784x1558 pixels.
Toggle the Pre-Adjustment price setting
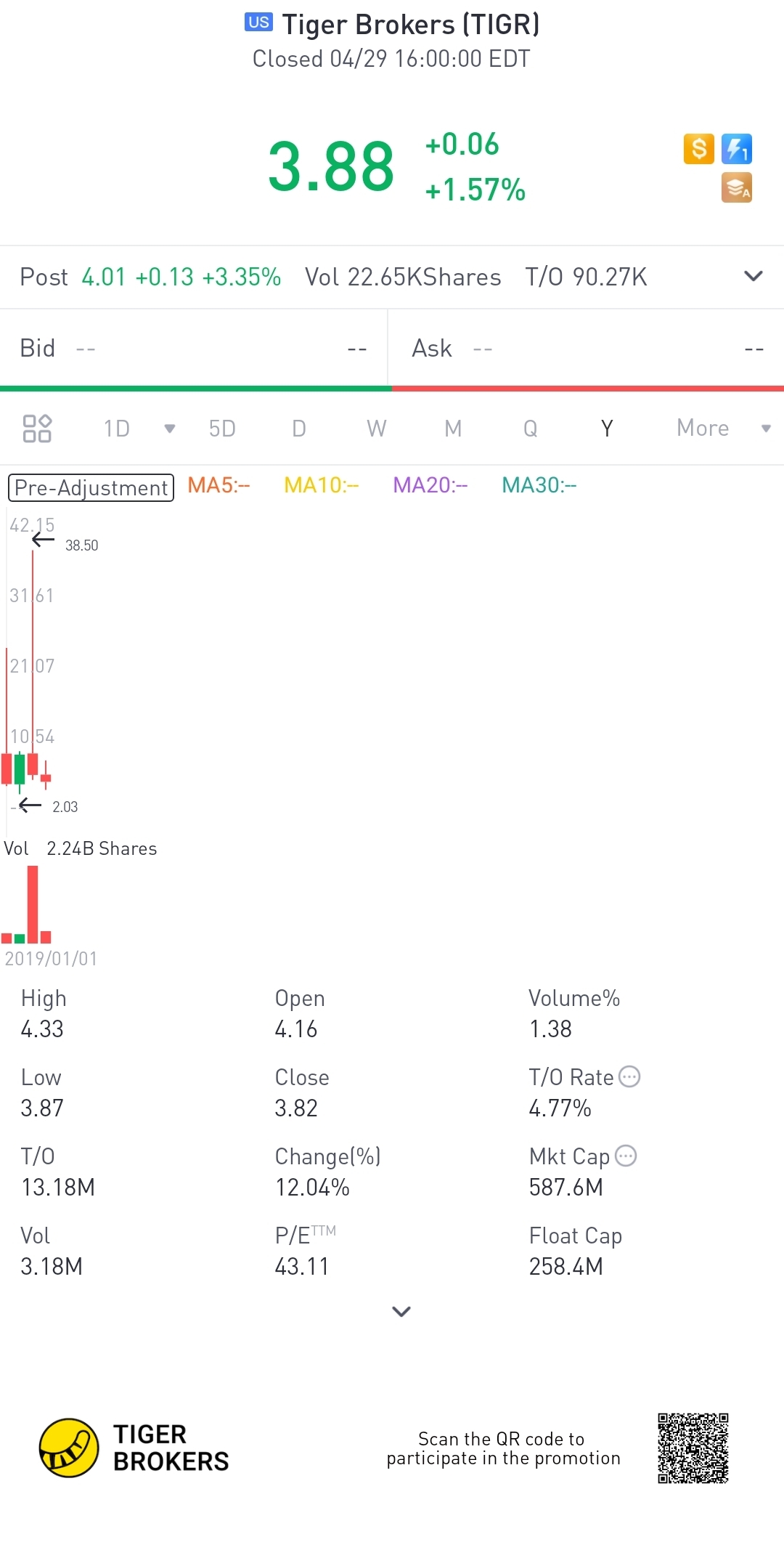coord(91,487)
